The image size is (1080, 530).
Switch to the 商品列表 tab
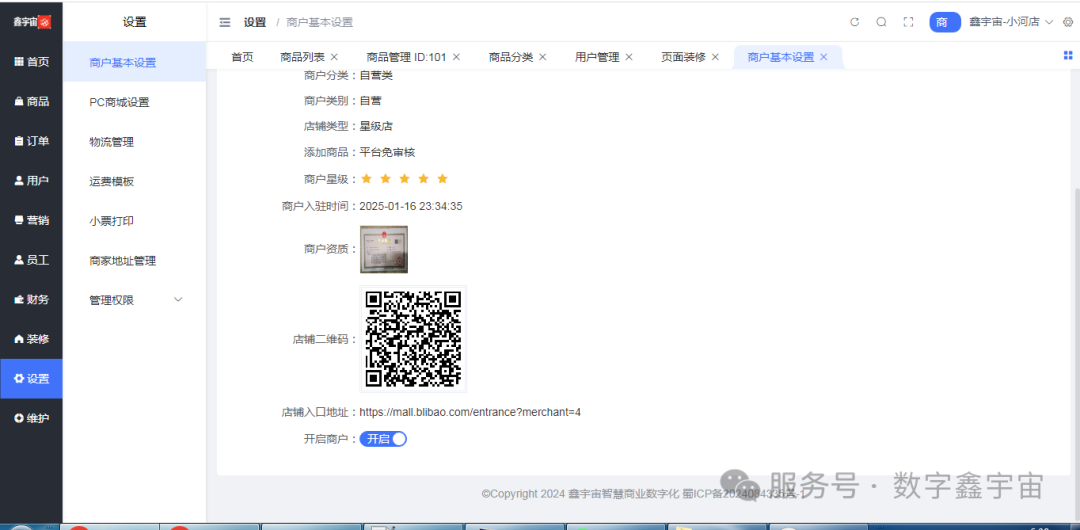coord(302,57)
